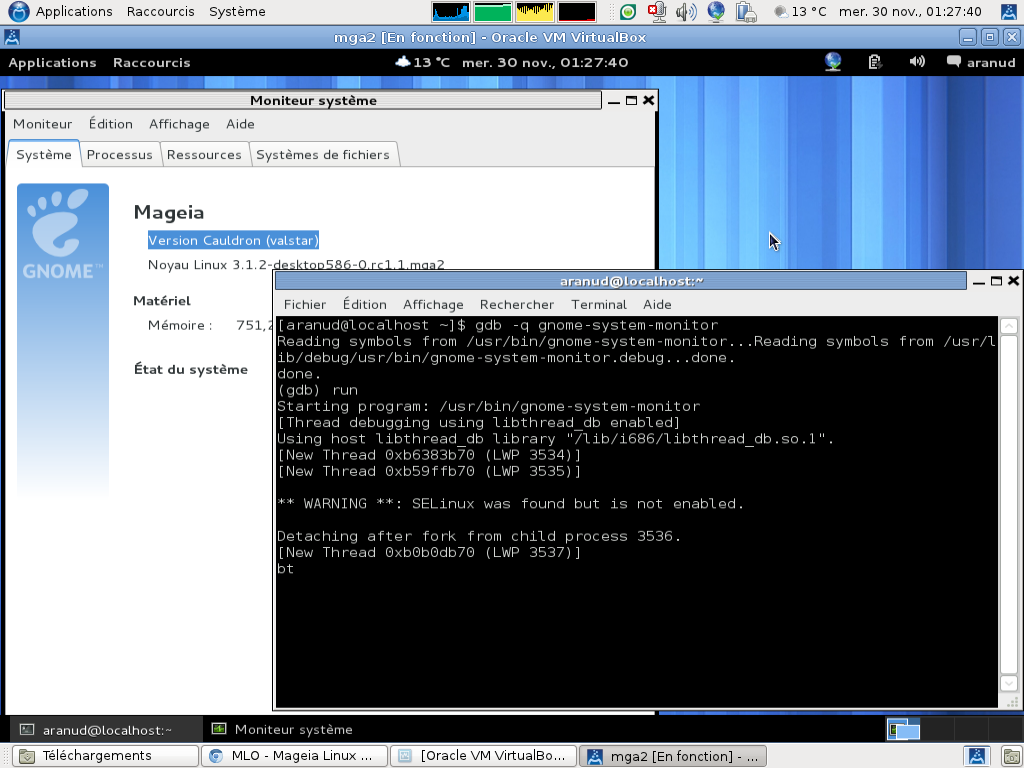The image size is (1024, 768).
Task: Open the terminal Affichage menu
Action: pyautogui.click(x=433, y=305)
